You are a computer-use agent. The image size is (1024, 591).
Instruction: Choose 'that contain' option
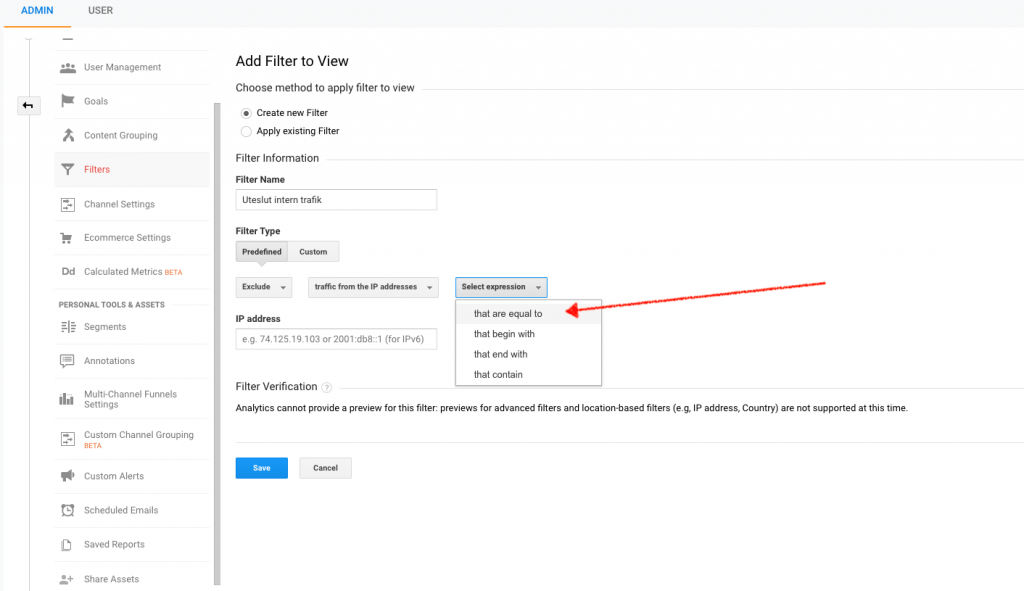tap(528, 375)
